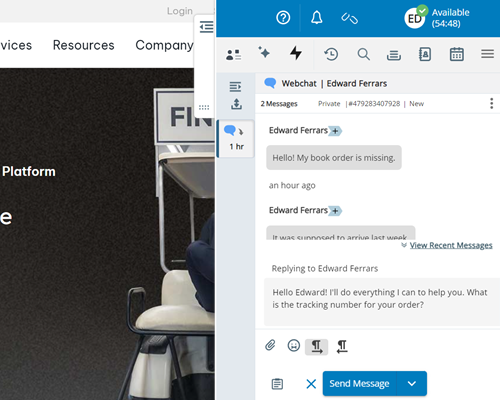Open the three-dot conversation options menu
The width and height of the screenshot is (500, 400).
(491, 104)
